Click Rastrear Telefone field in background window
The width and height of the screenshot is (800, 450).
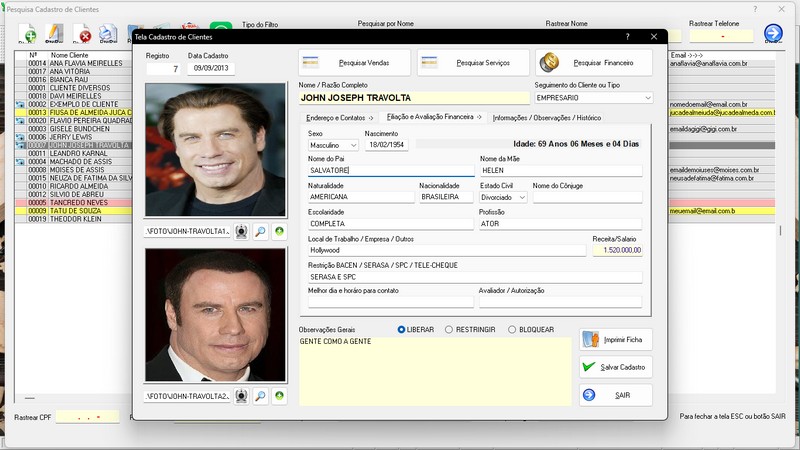click(x=721, y=36)
